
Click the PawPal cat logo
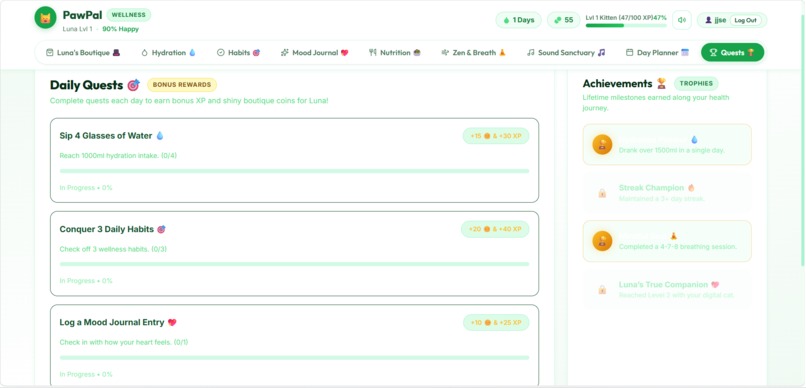point(45,17)
